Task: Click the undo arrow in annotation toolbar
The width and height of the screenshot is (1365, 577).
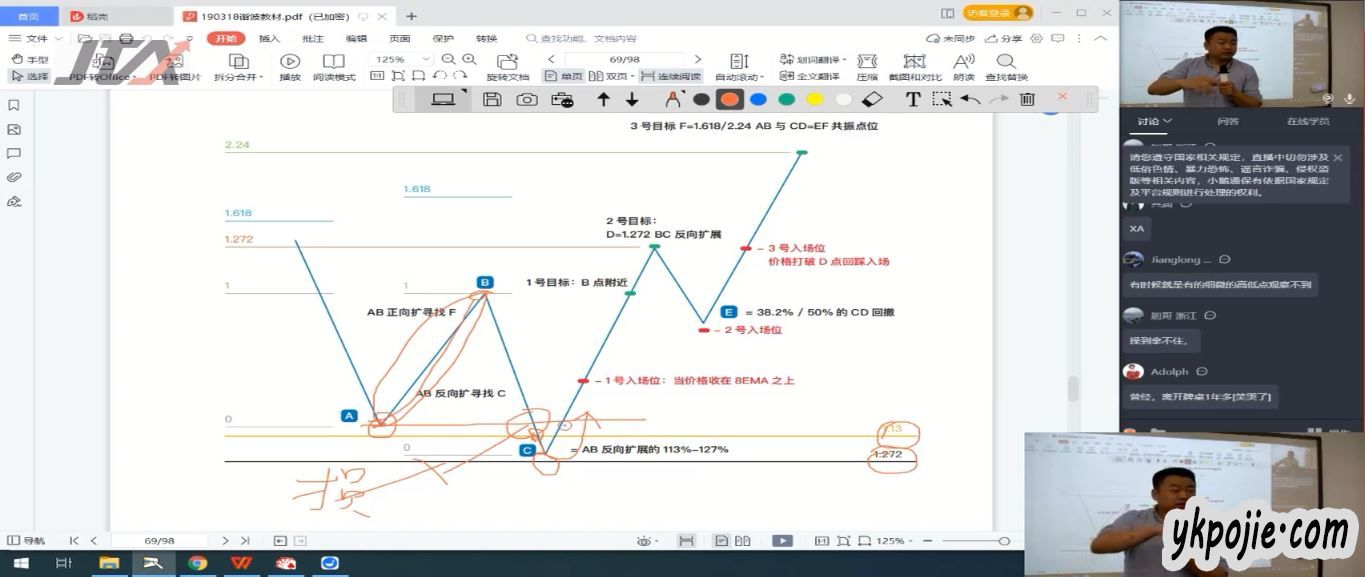Action: click(970, 99)
